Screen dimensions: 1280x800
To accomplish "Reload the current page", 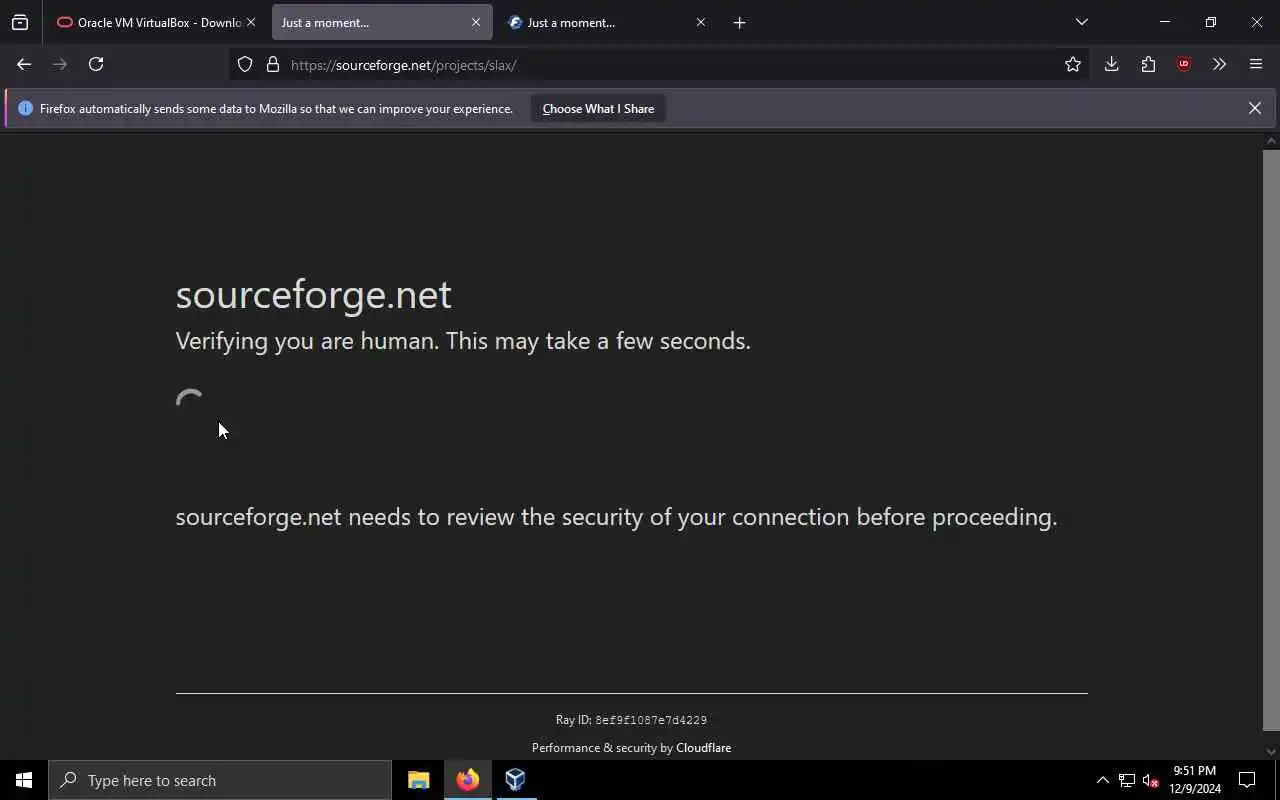I will click(96, 64).
